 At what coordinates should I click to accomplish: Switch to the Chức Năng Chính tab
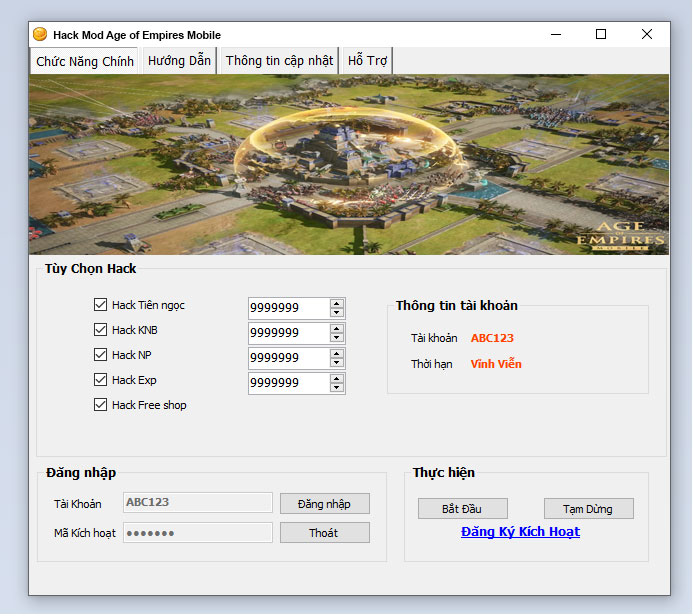coord(84,61)
